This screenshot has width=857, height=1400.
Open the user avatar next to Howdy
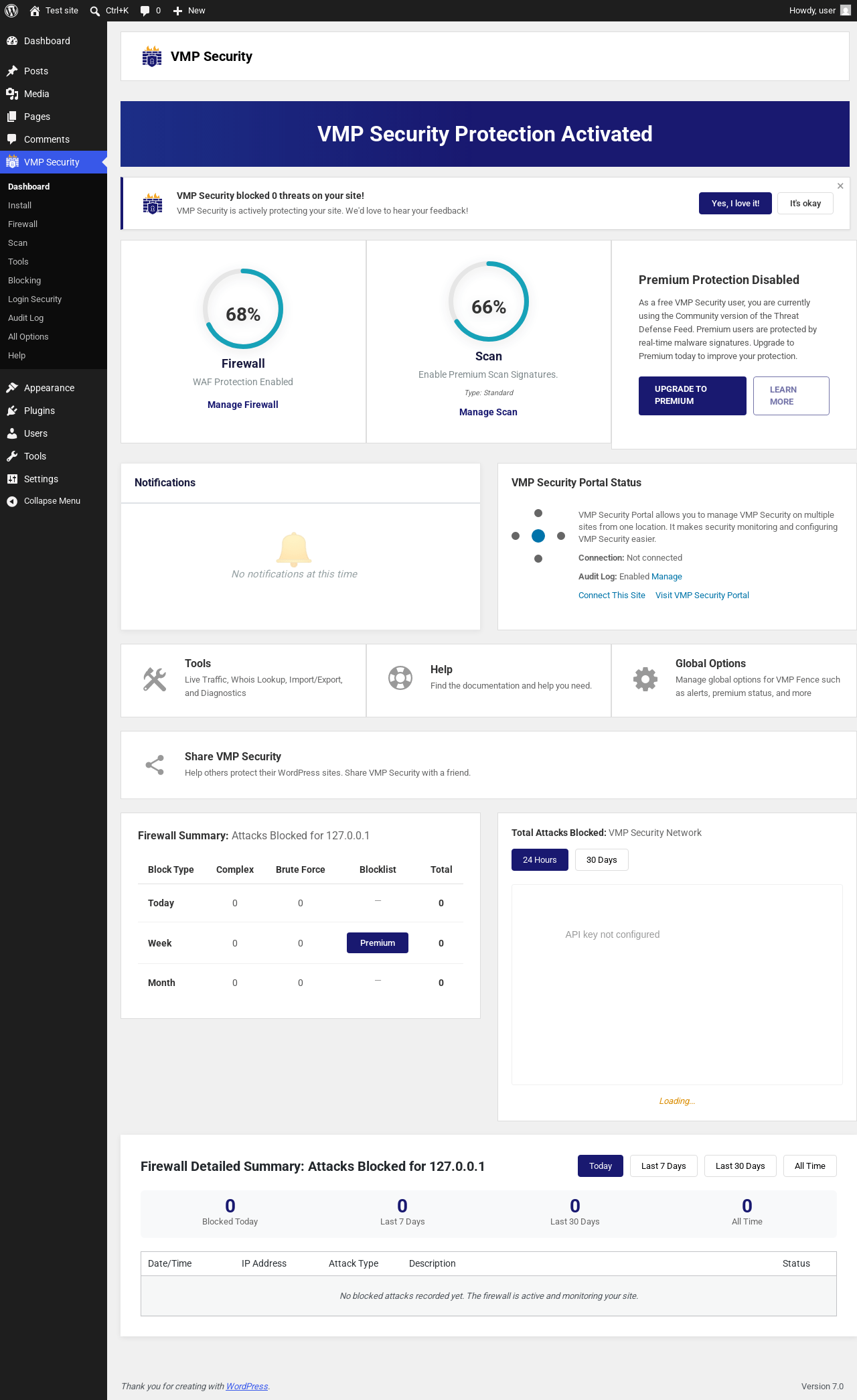[x=846, y=11]
